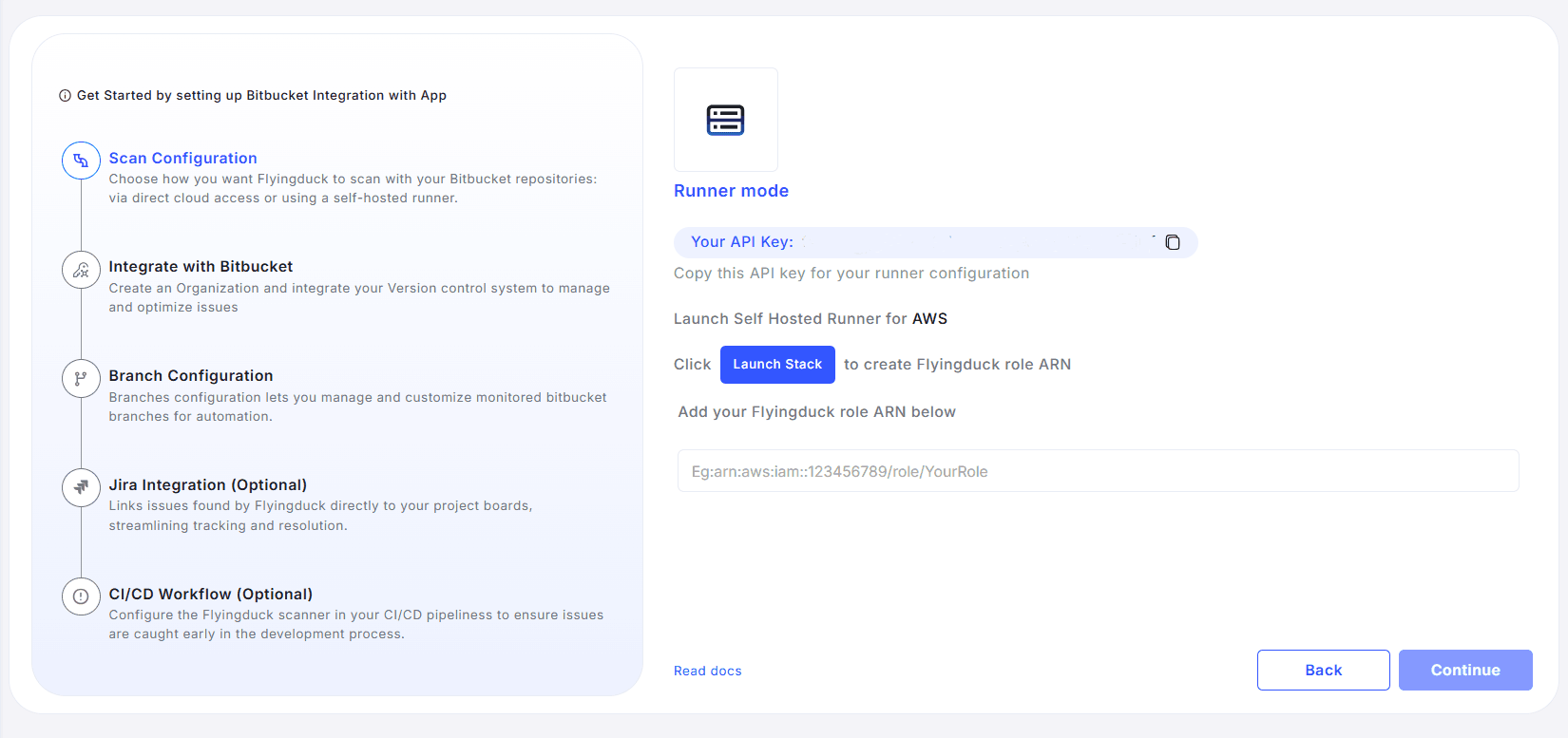Go to the Integrate with Bitbucket title
1568x738 pixels.
pos(201,267)
